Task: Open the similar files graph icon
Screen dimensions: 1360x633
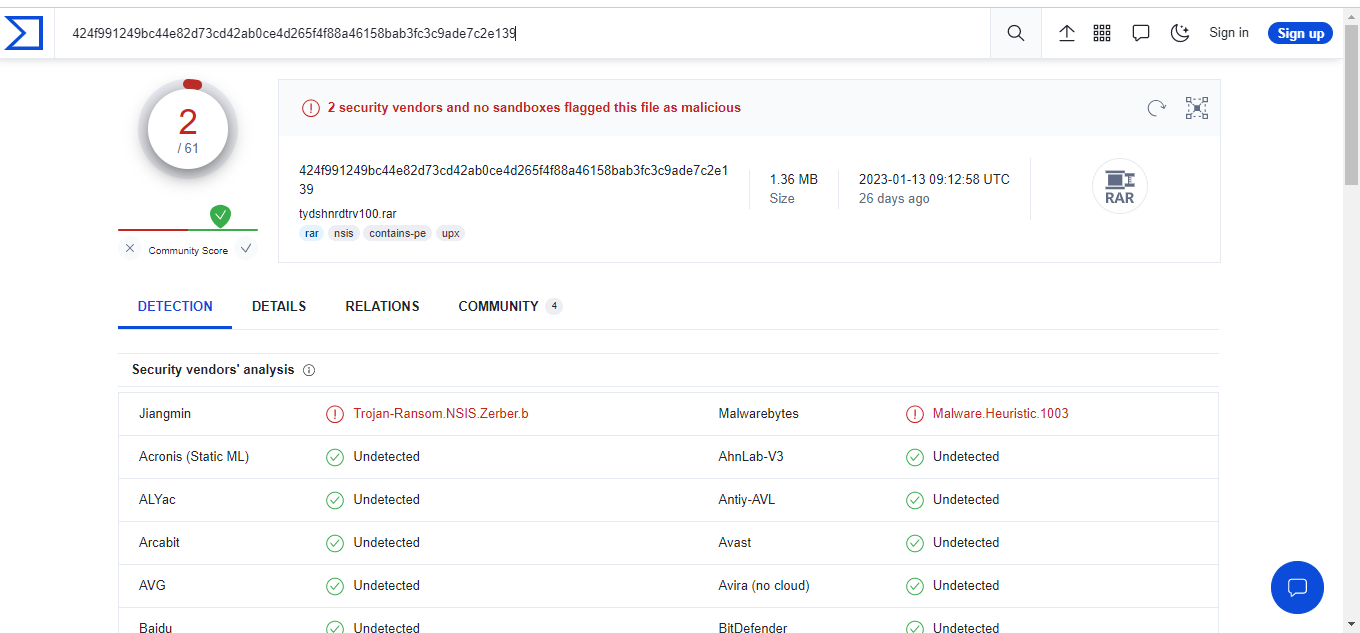Action: 1197,108
